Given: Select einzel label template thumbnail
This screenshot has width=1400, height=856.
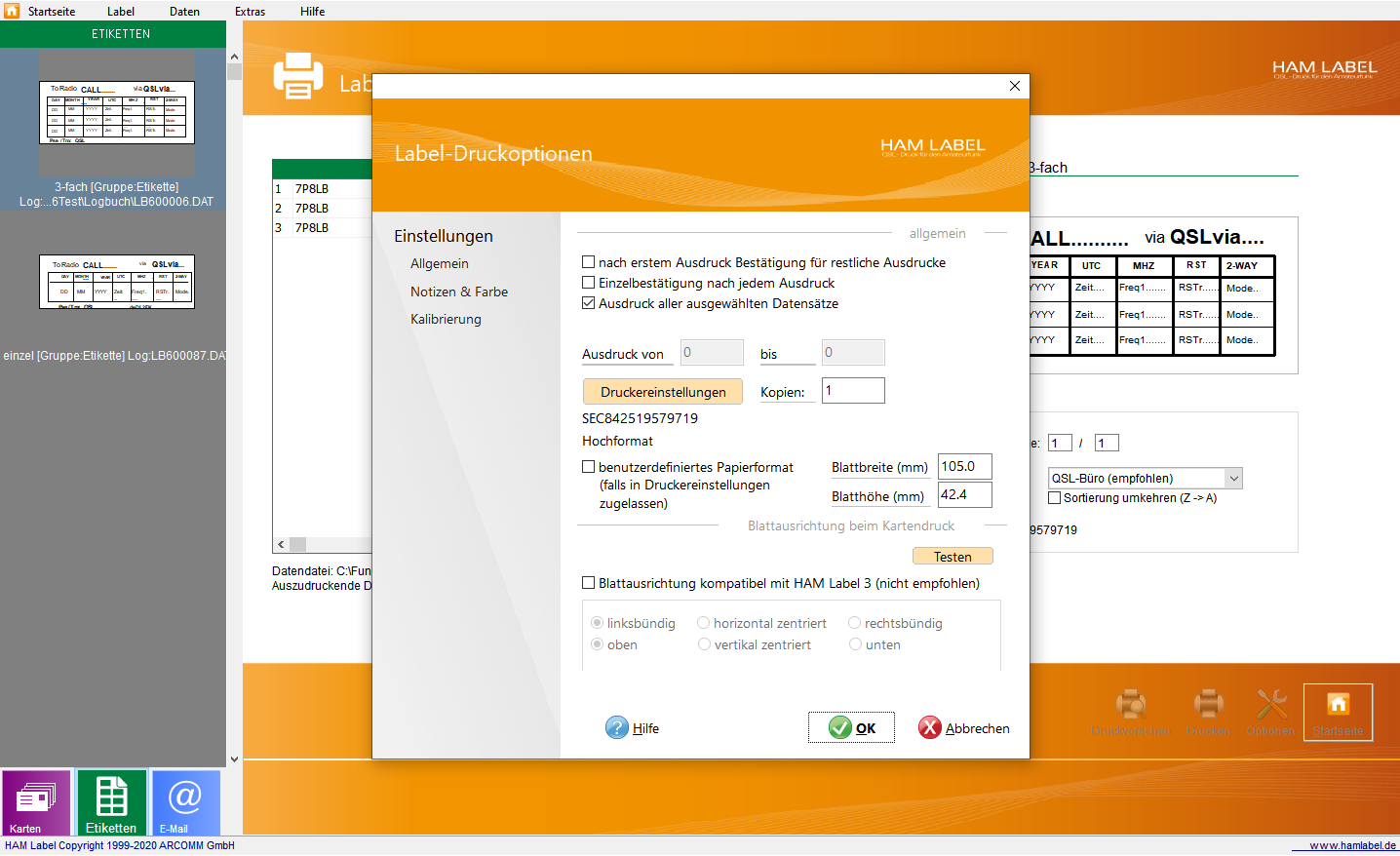Looking at the screenshot, I should click(117, 282).
